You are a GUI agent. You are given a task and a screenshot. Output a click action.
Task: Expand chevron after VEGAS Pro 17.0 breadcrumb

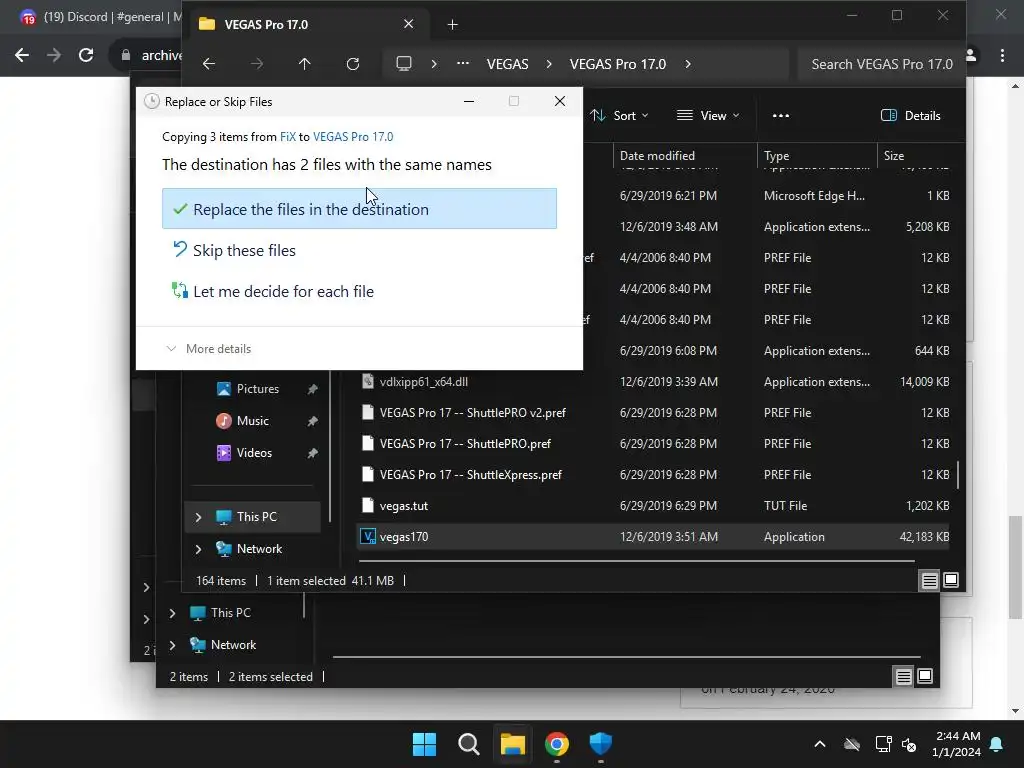[x=688, y=64]
